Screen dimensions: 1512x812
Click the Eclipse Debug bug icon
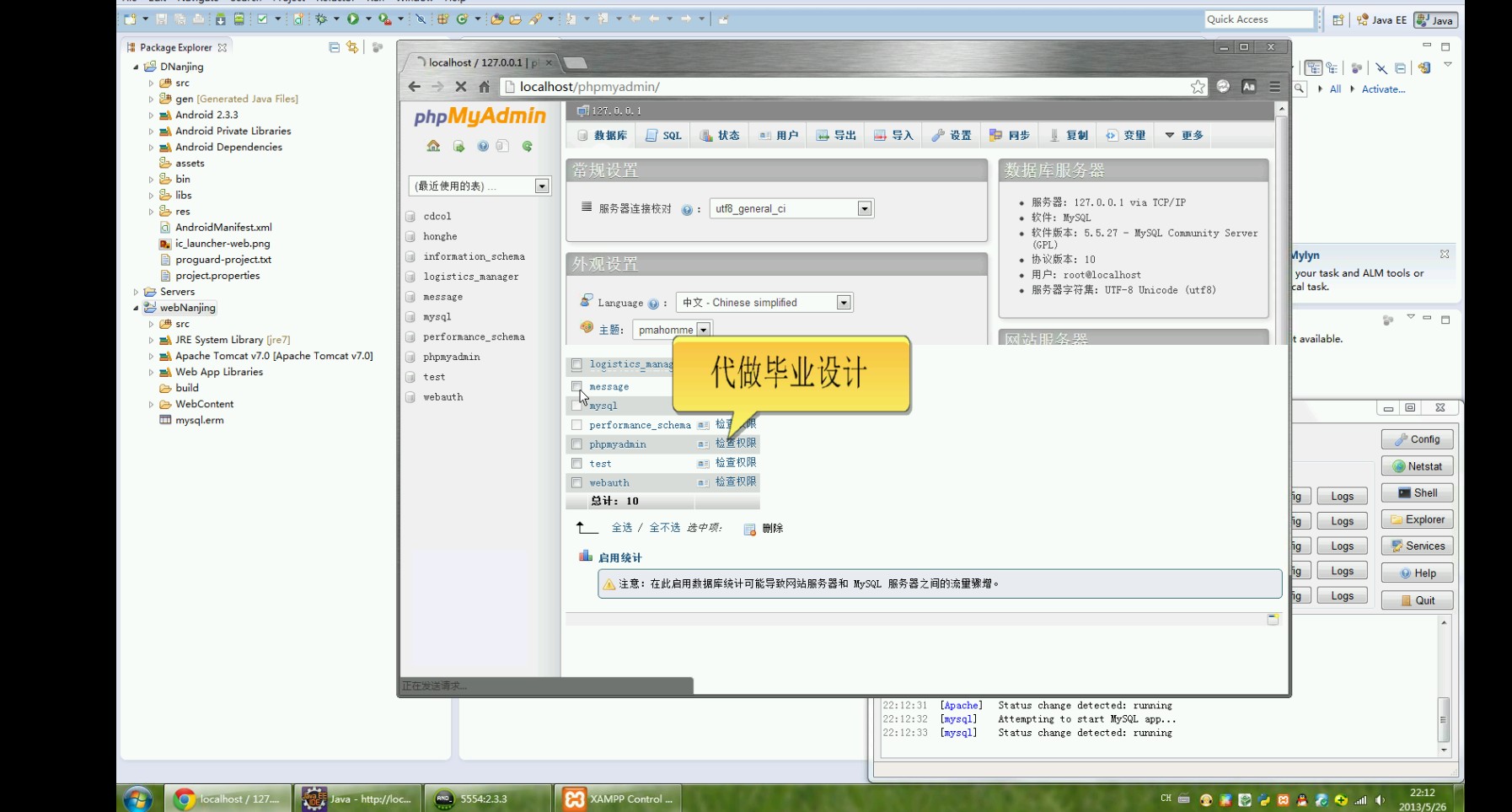pyautogui.click(x=321, y=19)
